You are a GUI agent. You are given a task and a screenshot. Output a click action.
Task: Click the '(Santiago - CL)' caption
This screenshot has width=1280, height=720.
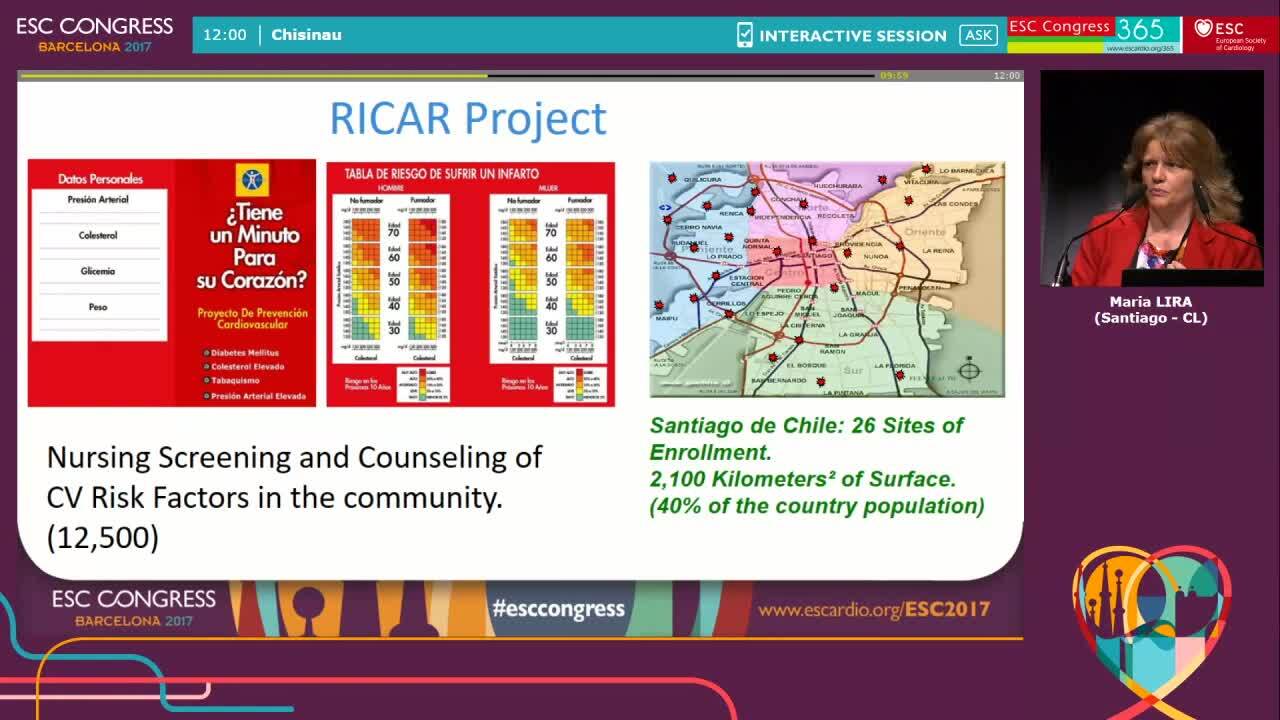tap(1151, 318)
